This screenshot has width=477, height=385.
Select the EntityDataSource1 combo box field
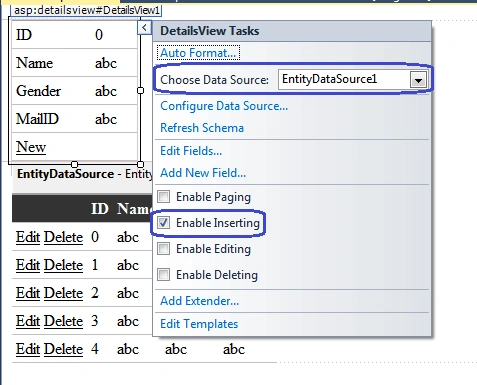click(x=353, y=80)
